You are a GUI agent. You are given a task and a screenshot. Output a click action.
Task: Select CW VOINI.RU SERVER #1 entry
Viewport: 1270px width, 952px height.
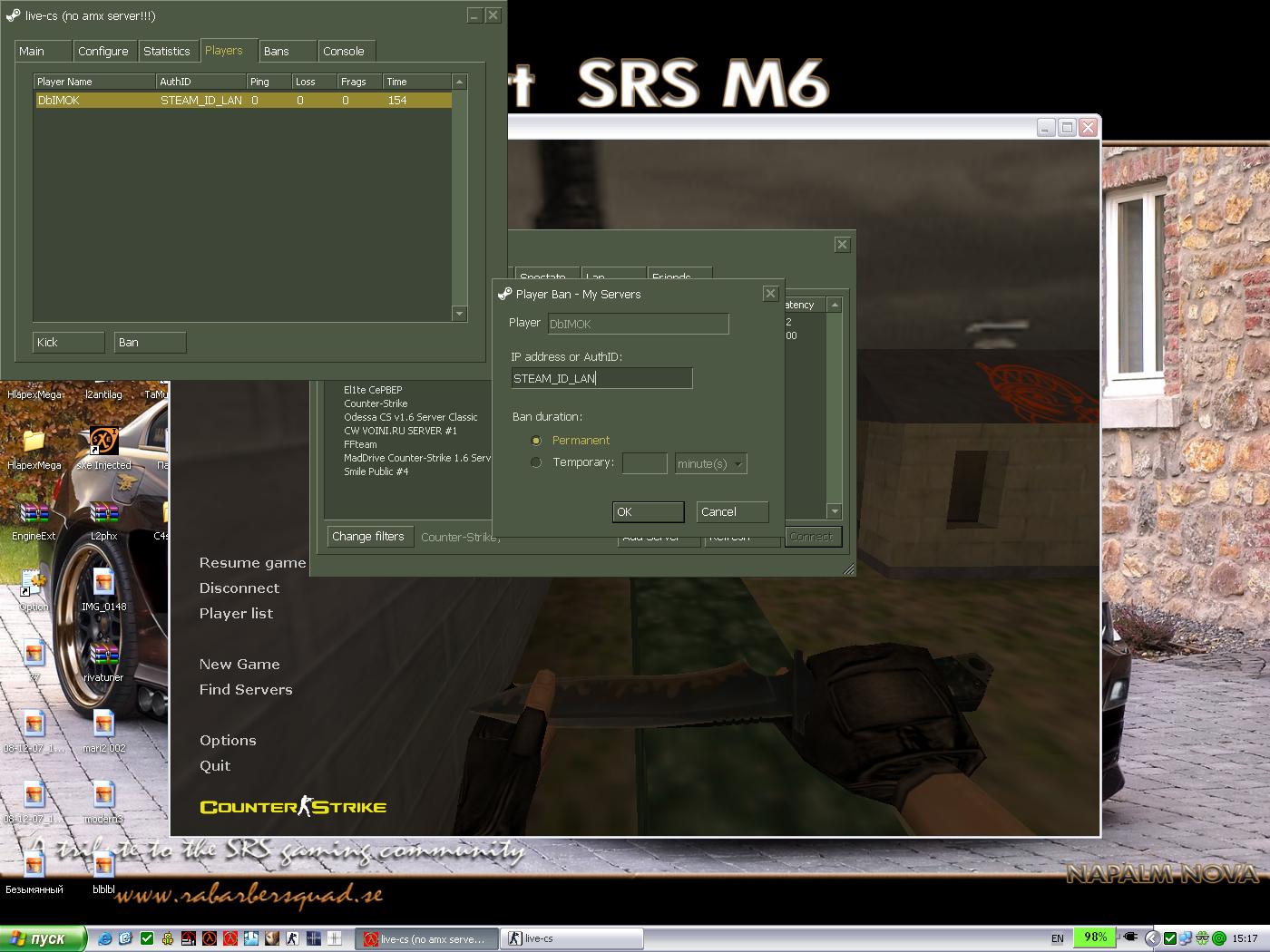(x=400, y=431)
